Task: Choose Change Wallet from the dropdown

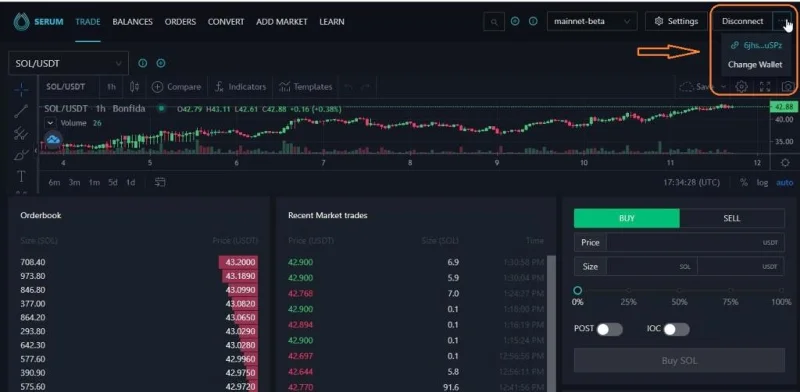Action: coord(755,65)
